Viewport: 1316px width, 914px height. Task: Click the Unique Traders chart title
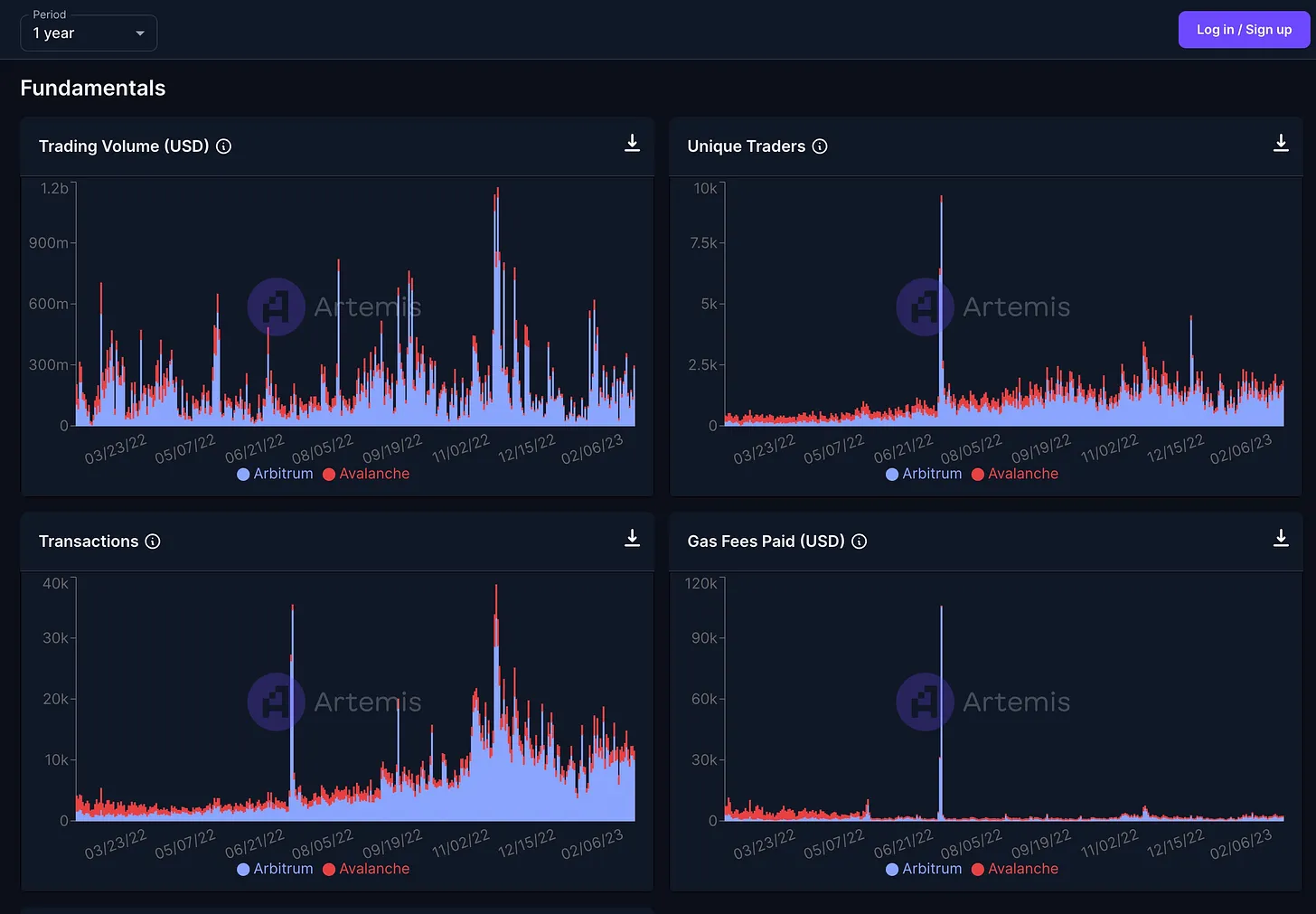click(x=747, y=146)
